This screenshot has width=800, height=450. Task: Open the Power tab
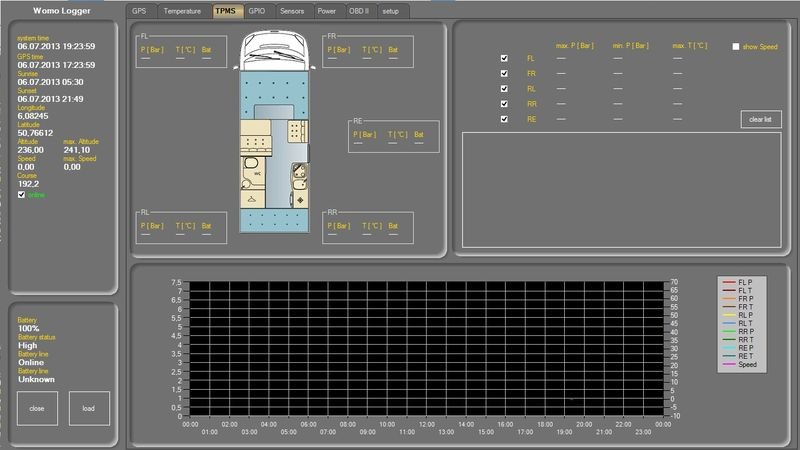326,11
